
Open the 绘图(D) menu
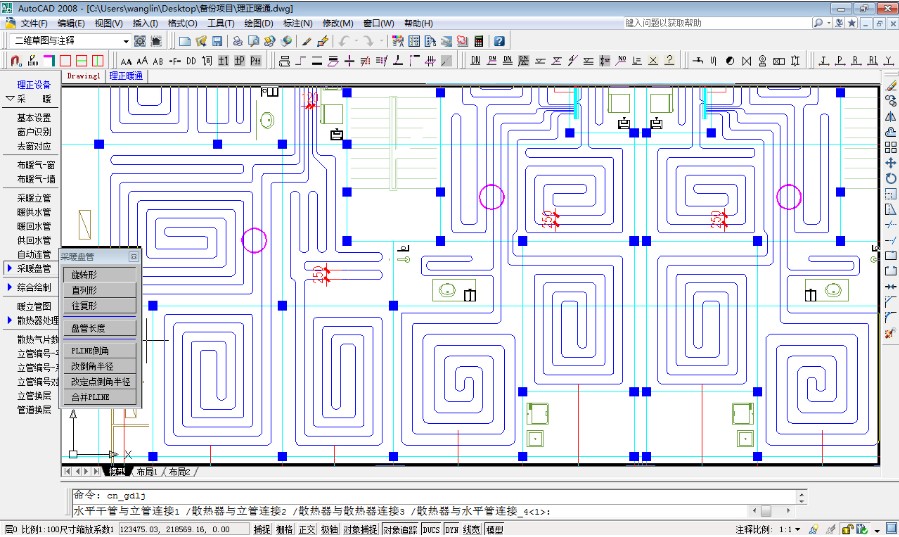point(258,23)
